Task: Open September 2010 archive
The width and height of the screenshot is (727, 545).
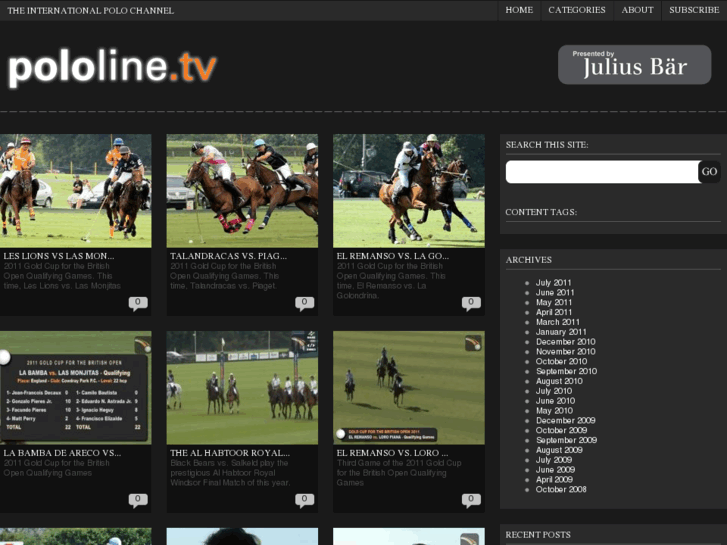Action: click(x=567, y=371)
